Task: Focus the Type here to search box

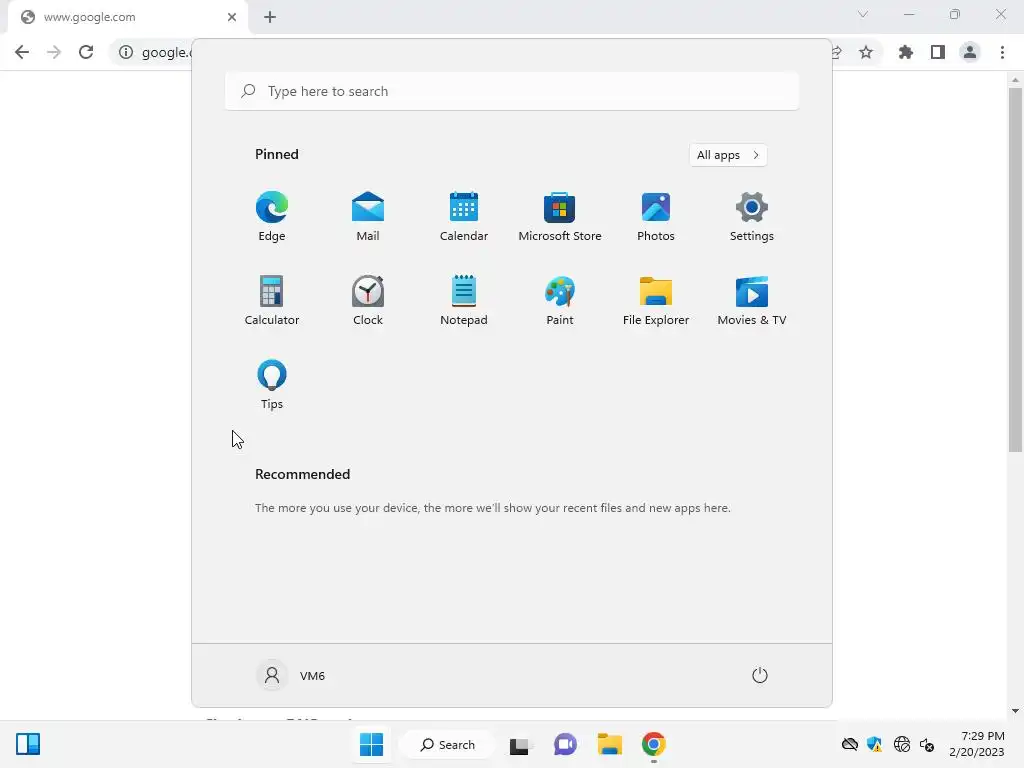Action: [512, 91]
